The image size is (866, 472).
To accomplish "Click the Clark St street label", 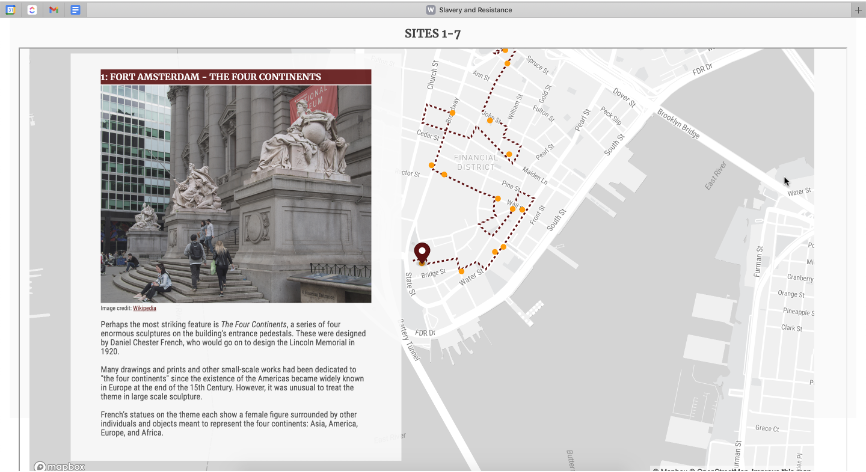I will coord(791,327).
